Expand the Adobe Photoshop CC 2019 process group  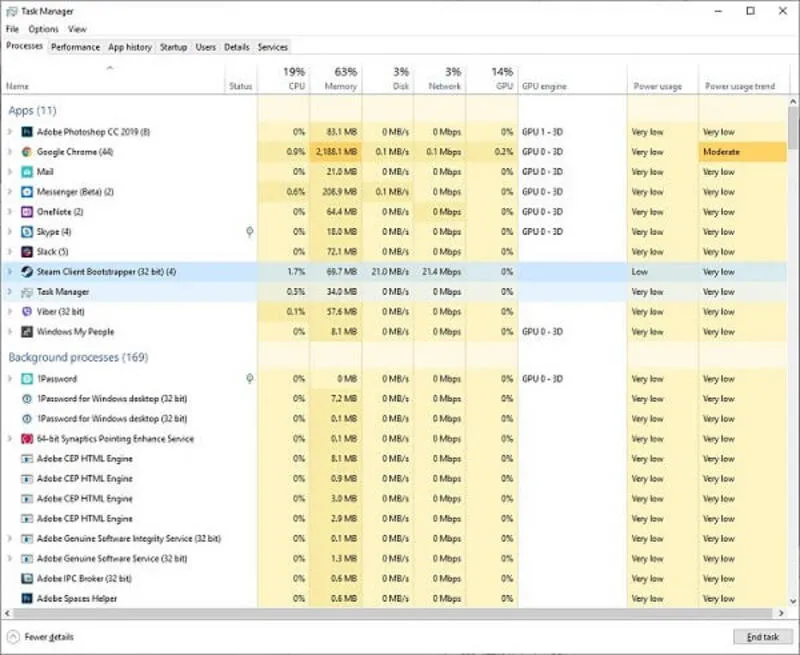10,132
